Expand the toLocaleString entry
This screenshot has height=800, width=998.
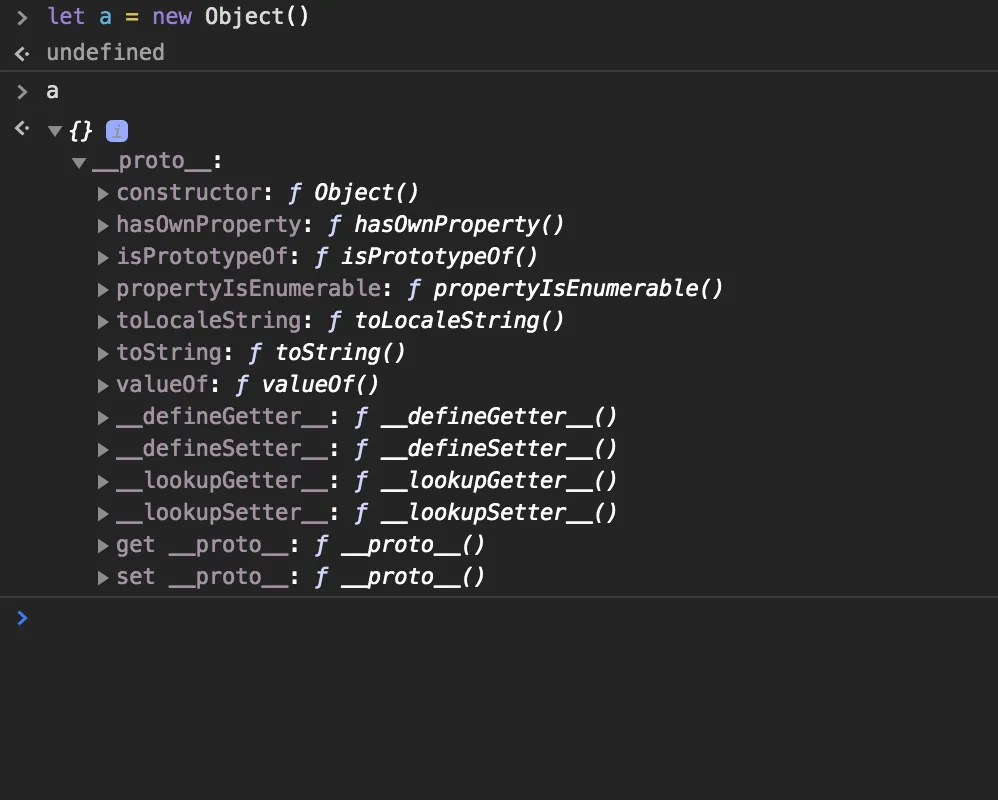coord(104,322)
